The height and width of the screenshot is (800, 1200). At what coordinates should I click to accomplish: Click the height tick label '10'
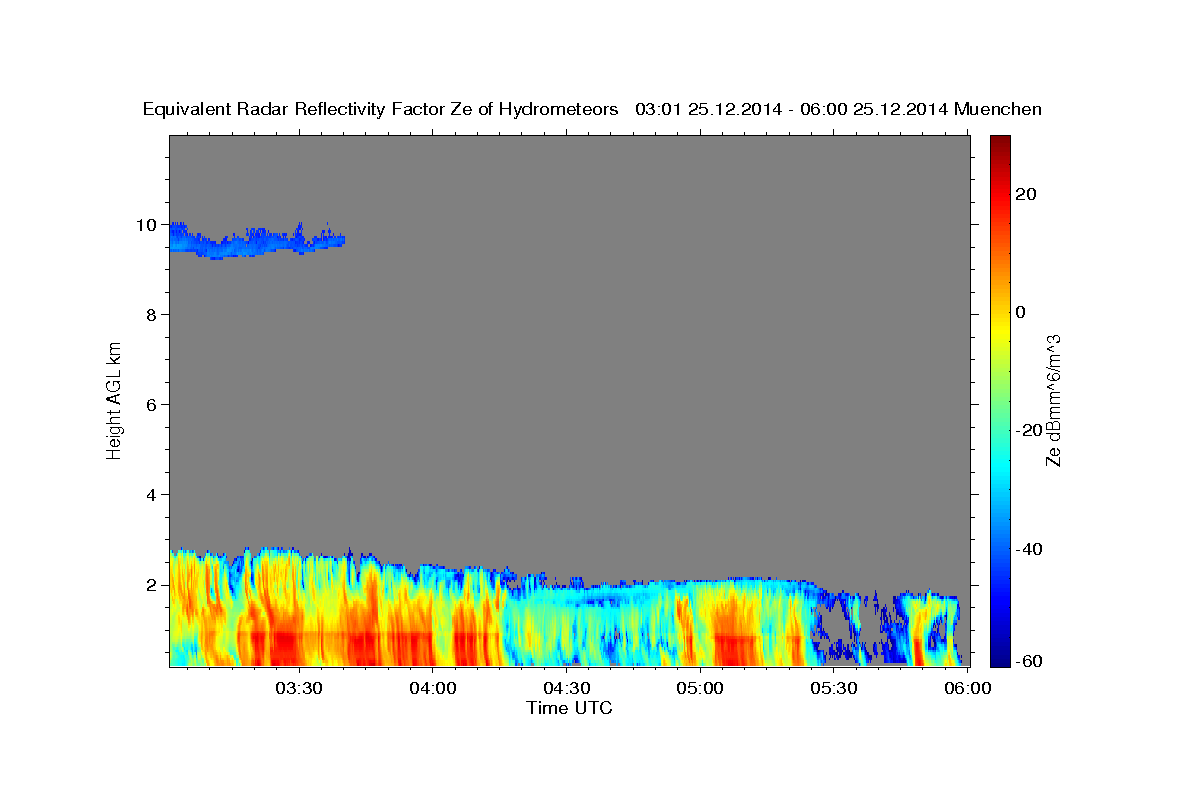[x=147, y=225]
